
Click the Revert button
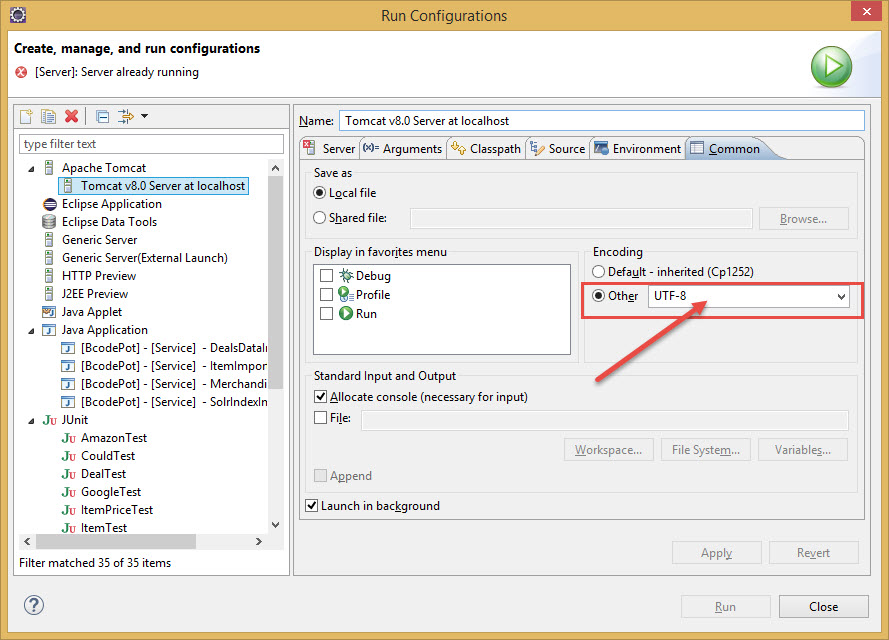(813, 553)
